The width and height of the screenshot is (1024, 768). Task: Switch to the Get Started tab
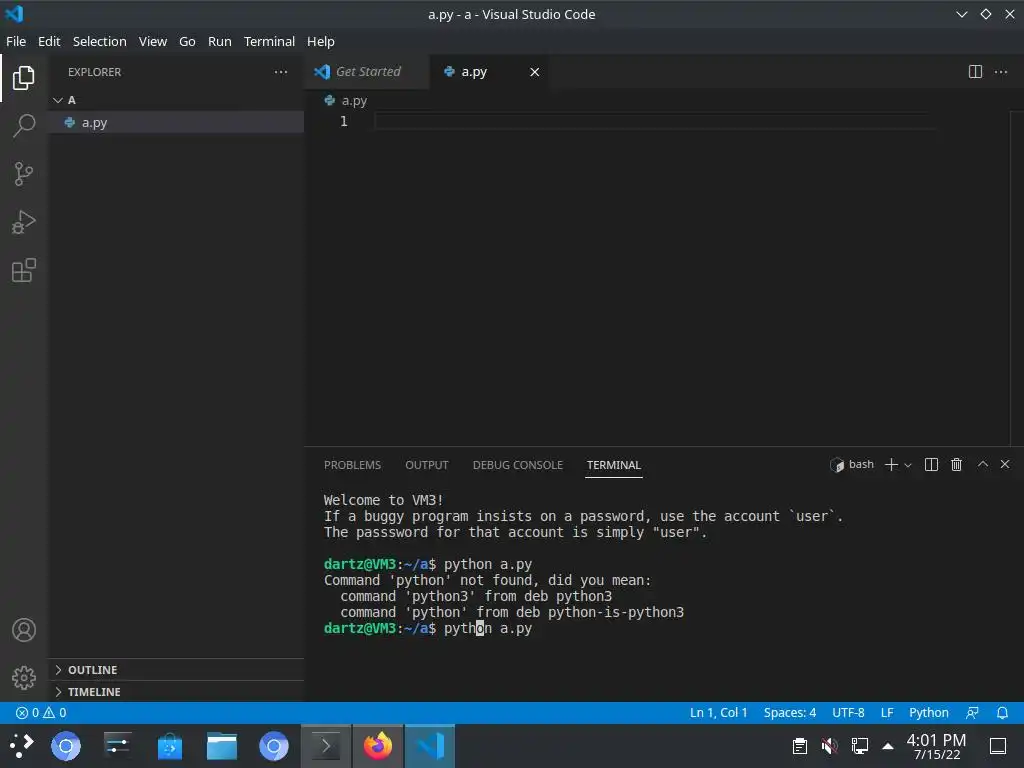tap(367, 72)
